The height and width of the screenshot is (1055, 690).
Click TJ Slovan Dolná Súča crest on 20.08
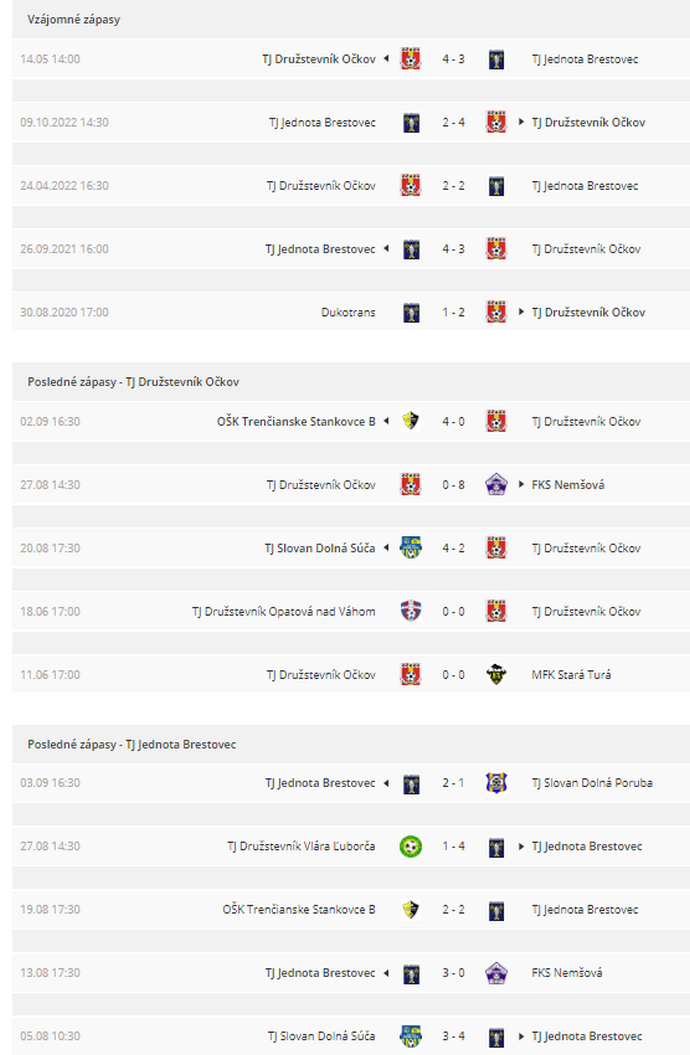point(411,548)
